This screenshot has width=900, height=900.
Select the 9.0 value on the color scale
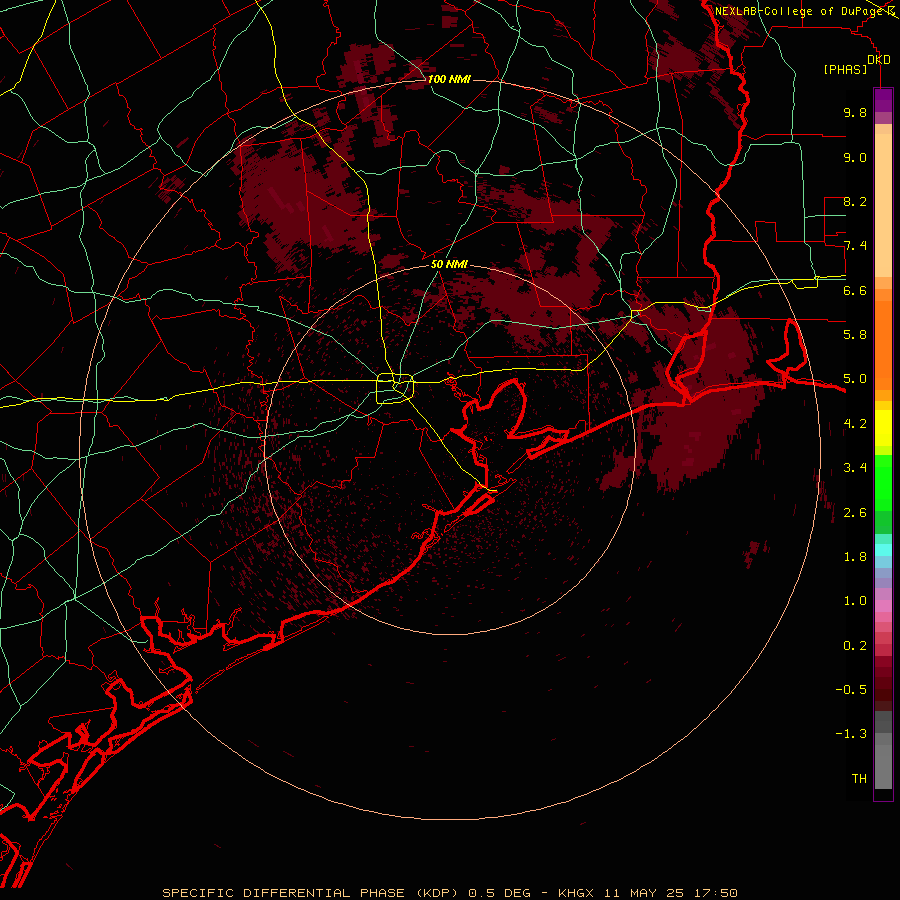[855, 157]
